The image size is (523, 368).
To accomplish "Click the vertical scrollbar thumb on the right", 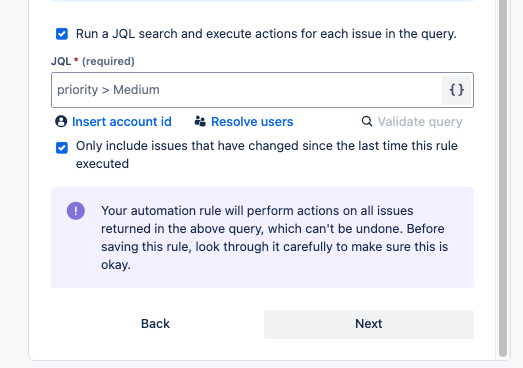I will (503, 178).
